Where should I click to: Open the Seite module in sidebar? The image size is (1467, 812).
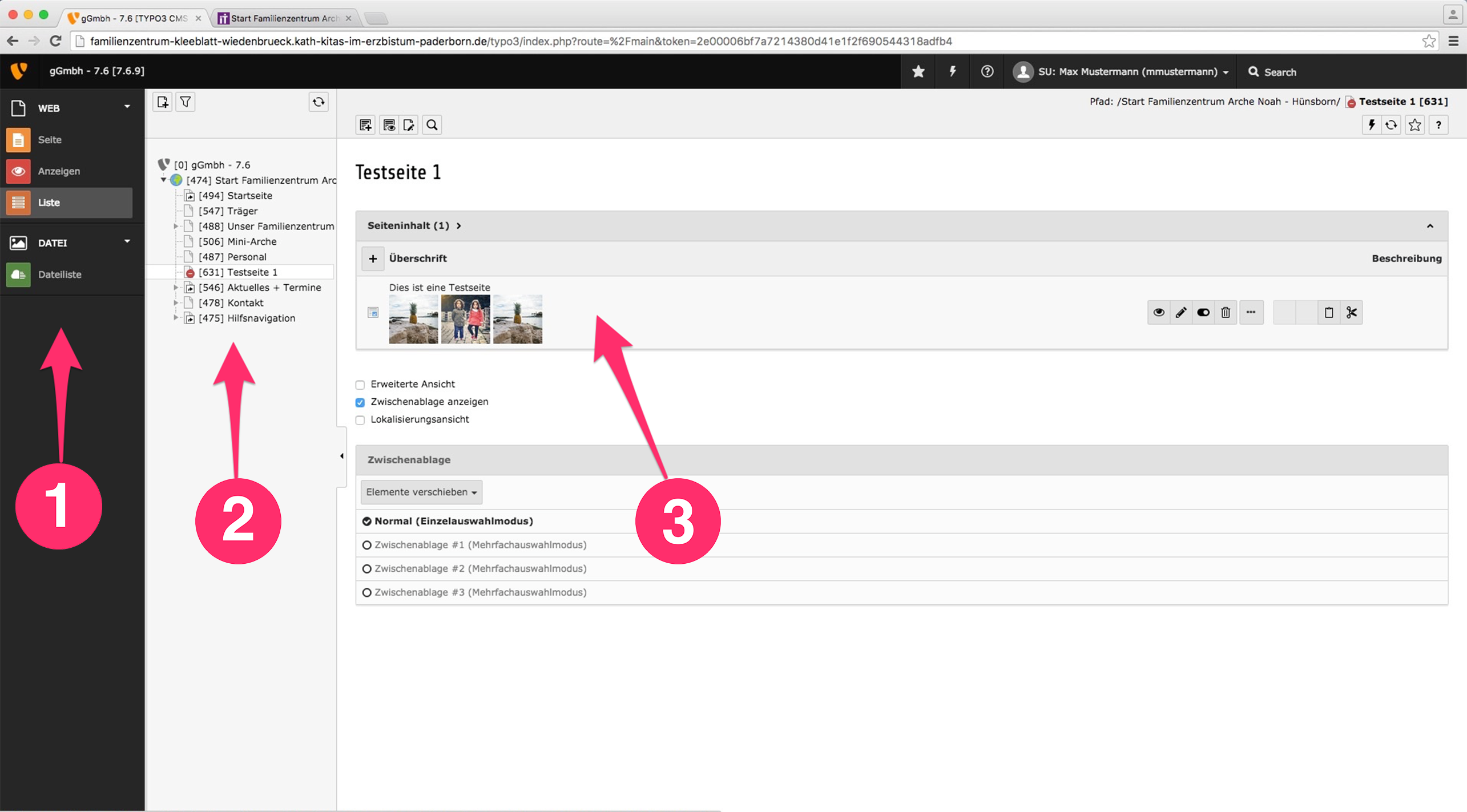coord(50,140)
